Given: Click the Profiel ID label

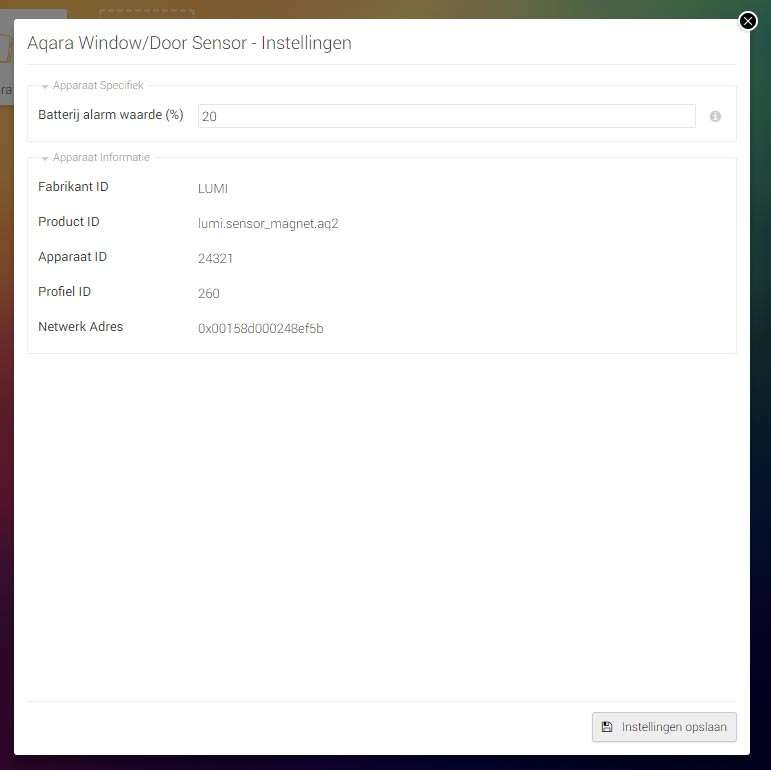Looking at the screenshot, I should tap(64, 292).
